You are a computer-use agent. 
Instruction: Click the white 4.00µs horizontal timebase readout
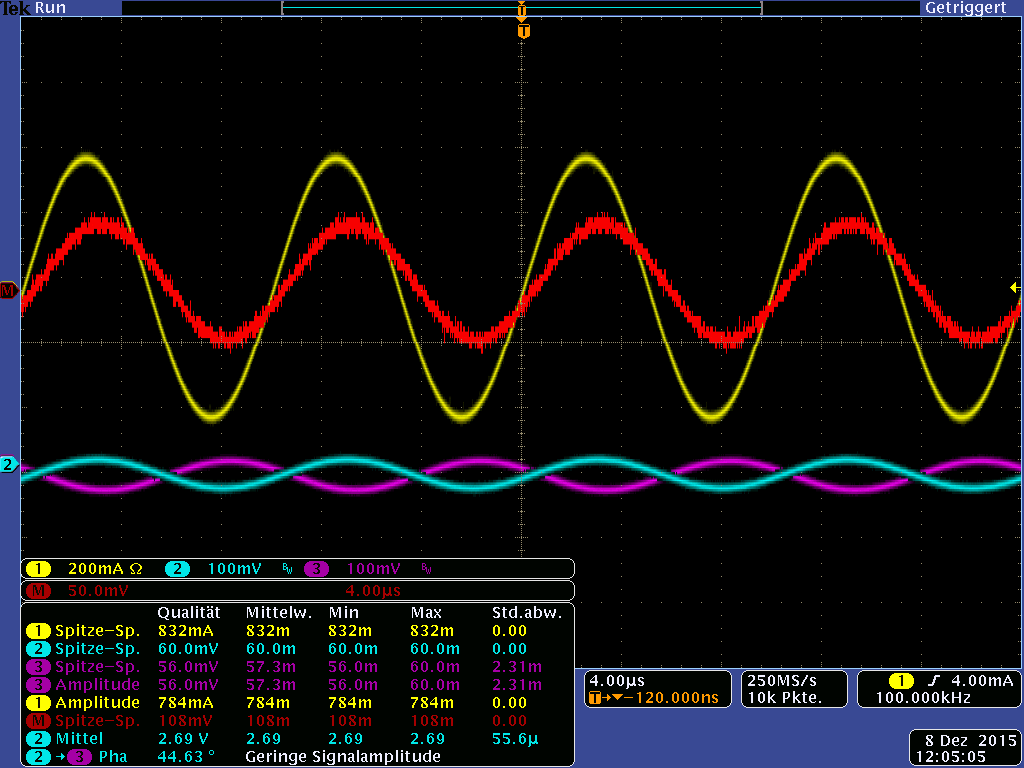pos(617,681)
